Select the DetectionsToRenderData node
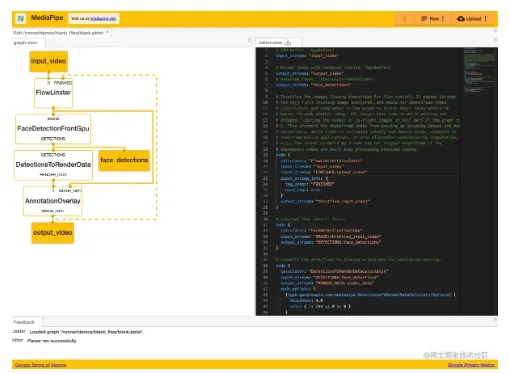The width and height of the screenshot is (509, 374). pyautogui.click(x=53, y=165)
